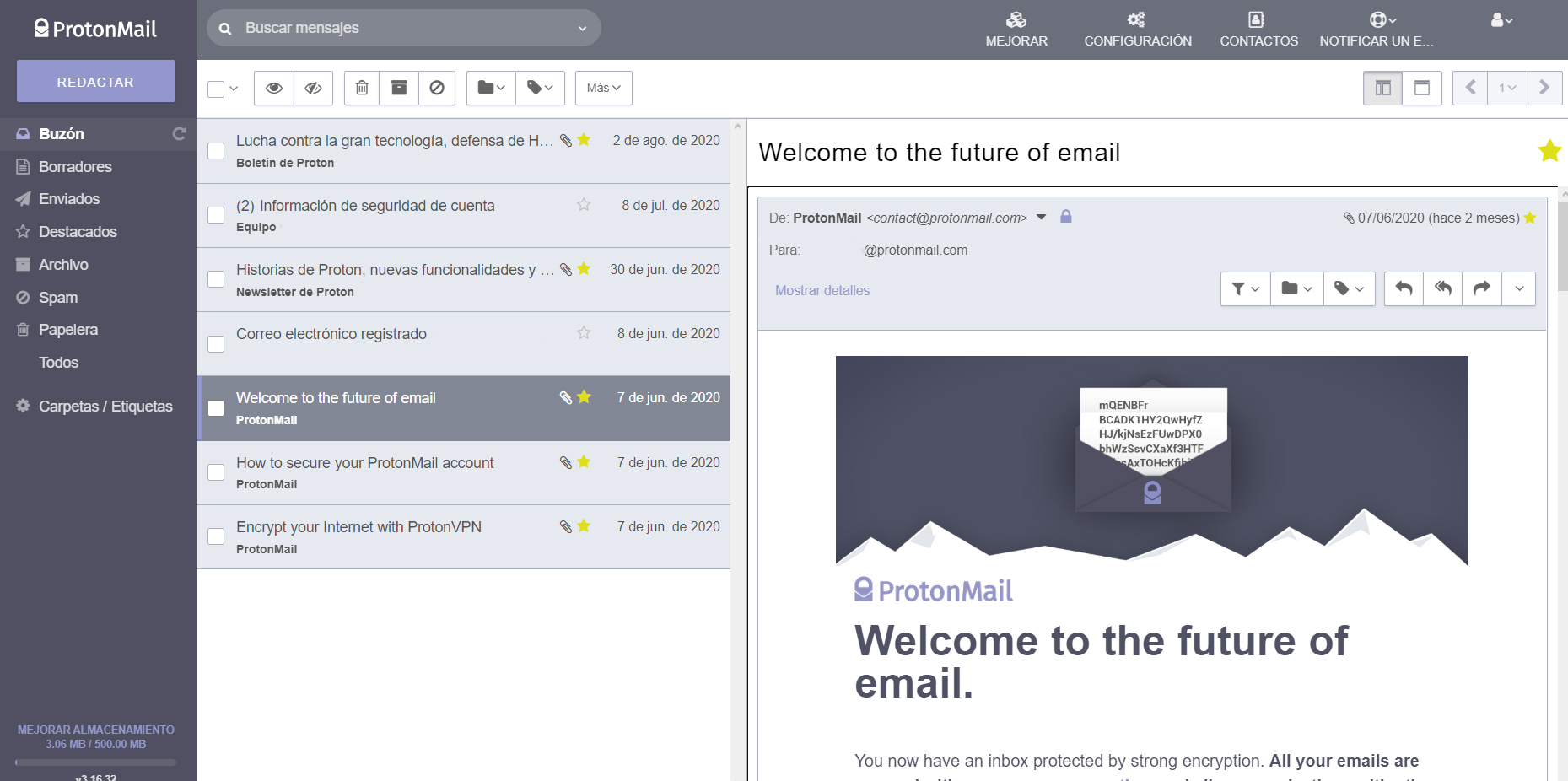Click the ProtonMail logo
Screen dimensions: 1568x781
pos(95,29)
